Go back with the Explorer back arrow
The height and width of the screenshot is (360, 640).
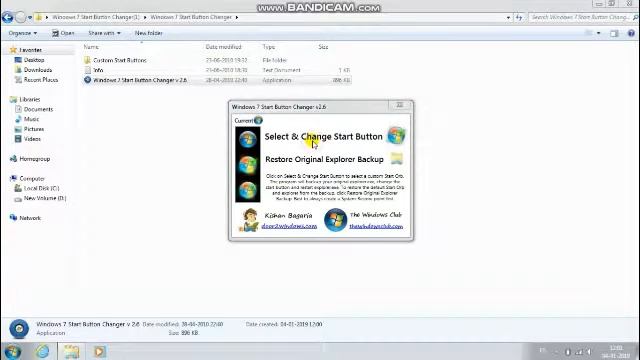pyautogui.click(x=7, y=17)
